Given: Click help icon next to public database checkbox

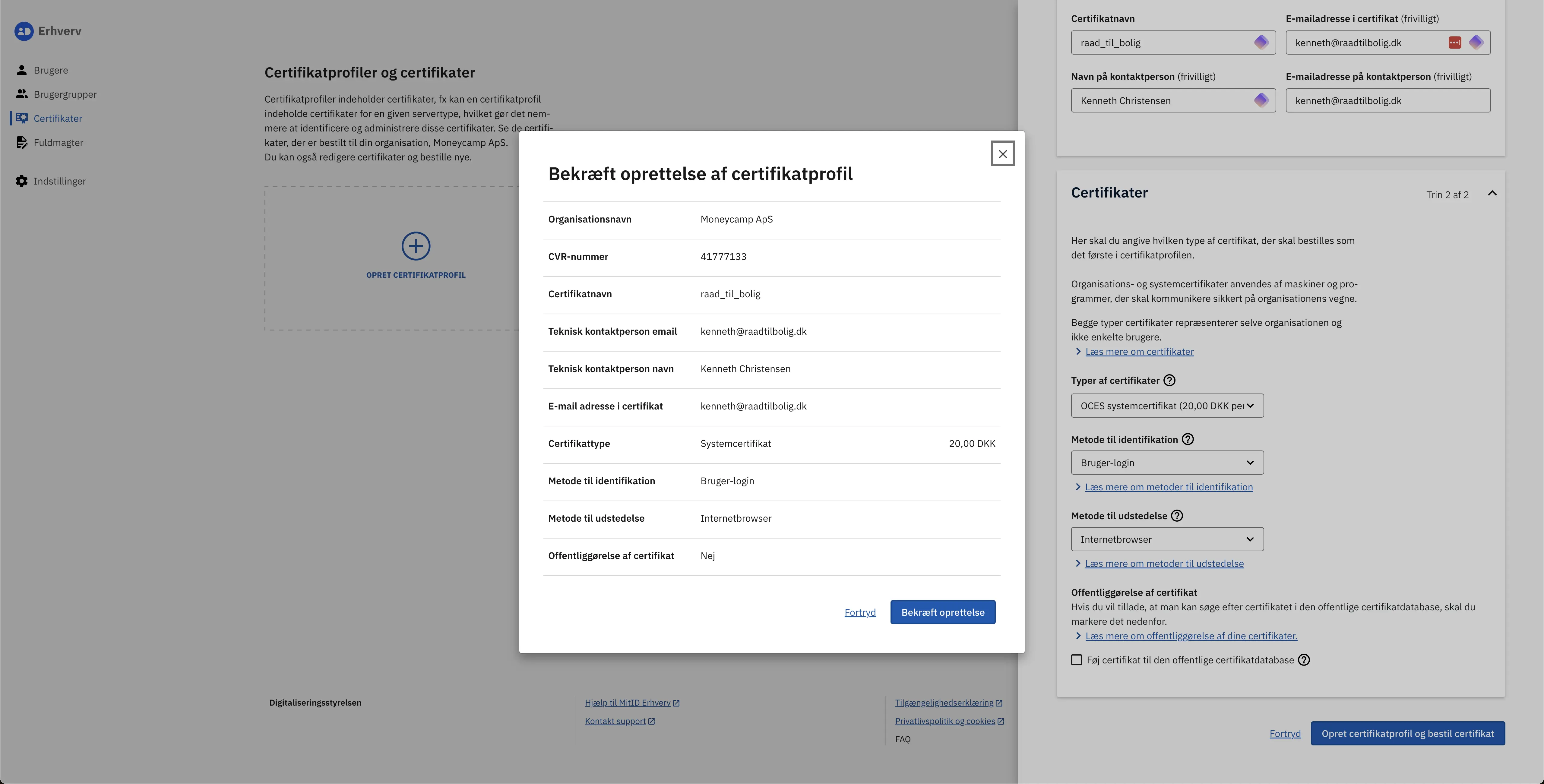Looking at the screenshot, I should pyautogui.click(x=1304, y=660).
